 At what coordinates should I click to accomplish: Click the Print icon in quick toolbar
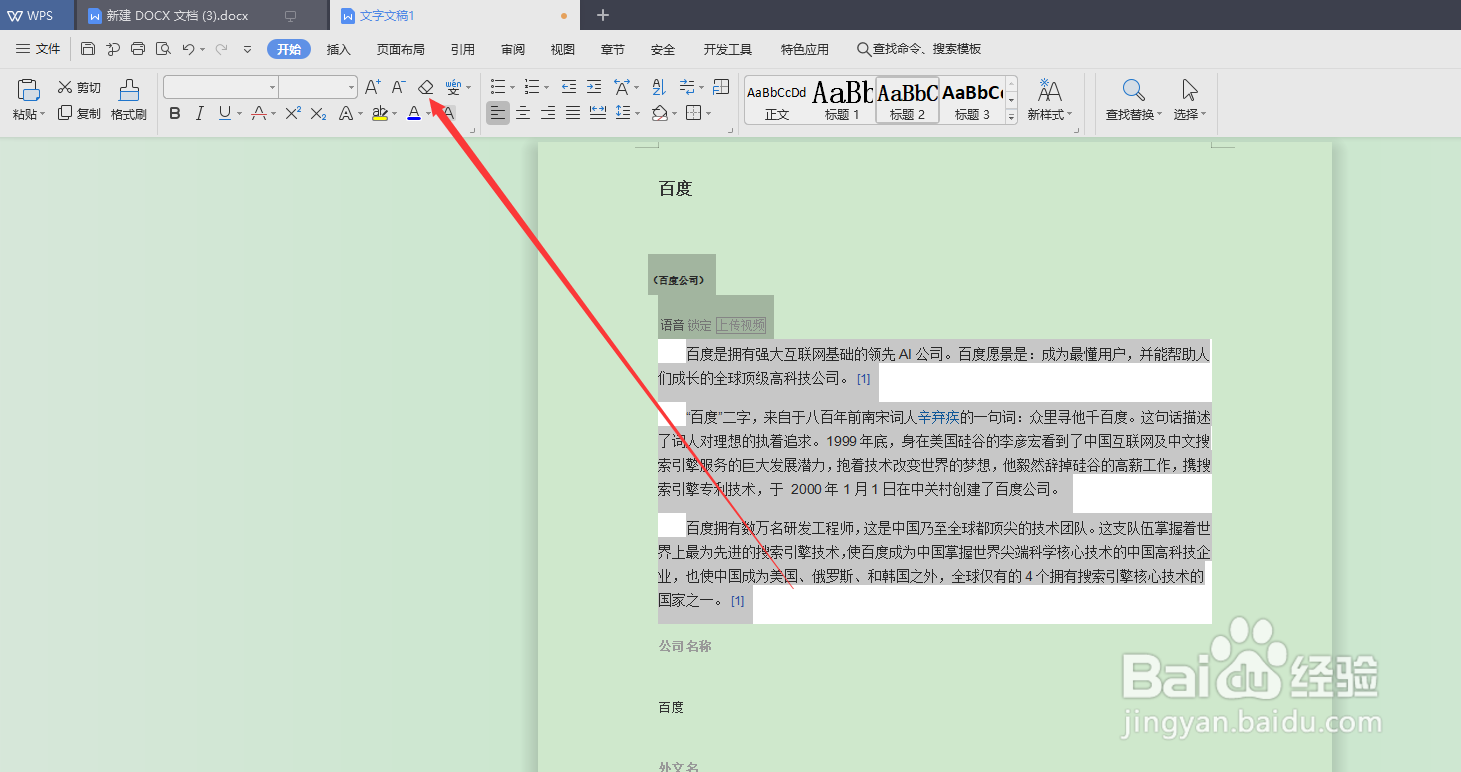coord(138,49)
